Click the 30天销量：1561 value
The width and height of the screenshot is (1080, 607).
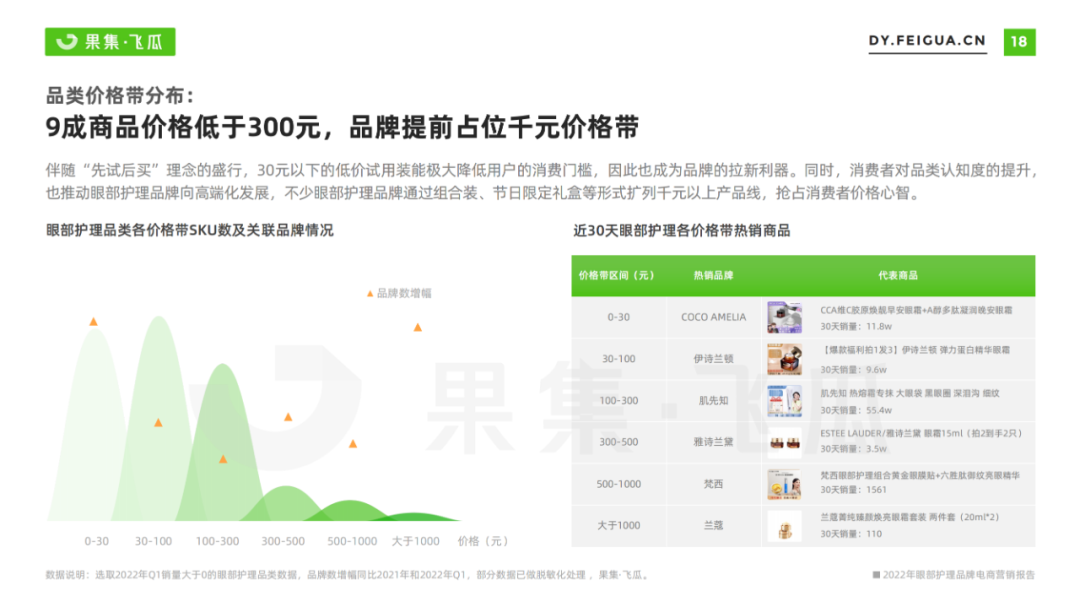click(853, 490)
